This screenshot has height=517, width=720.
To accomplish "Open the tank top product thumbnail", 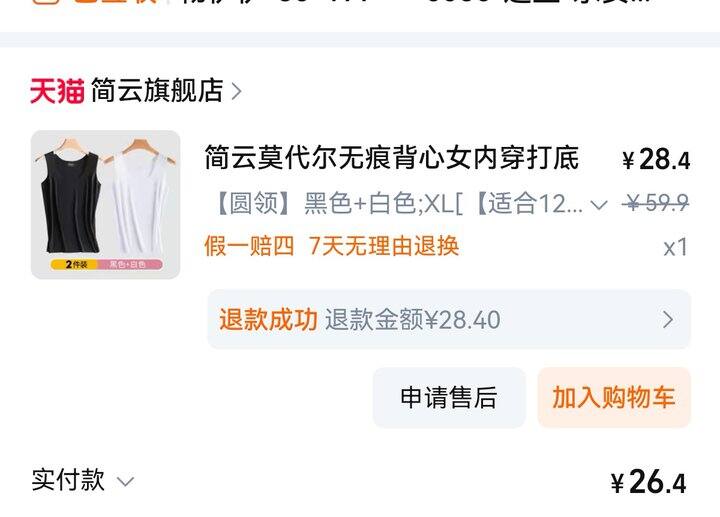I will pyautogui.click(x=105, y=204).
